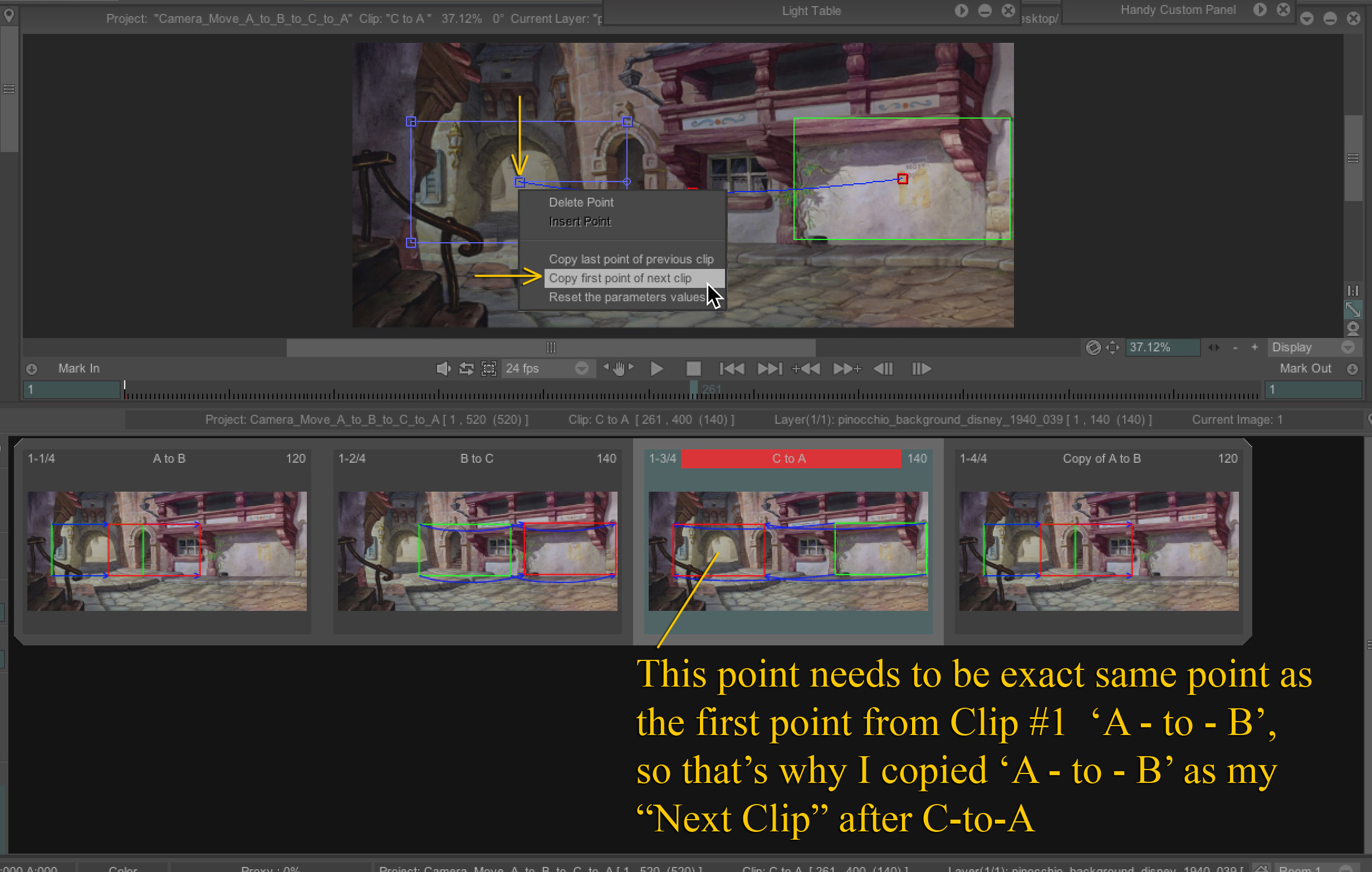Click the Mark Out set icon
The image size is (1372, 872).
pos(1353,369)
